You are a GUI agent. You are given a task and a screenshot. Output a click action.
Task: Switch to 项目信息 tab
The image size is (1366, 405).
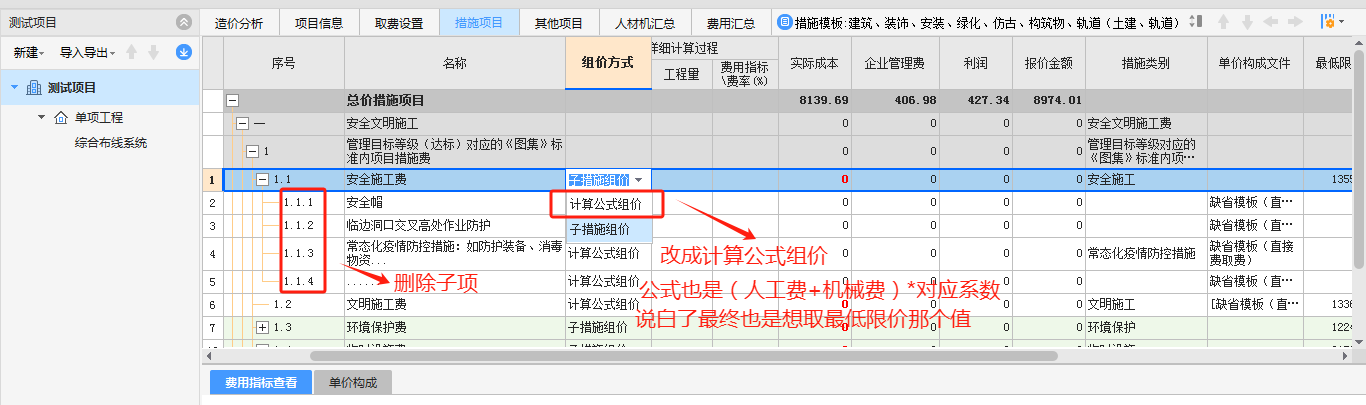tap(319, 22)
